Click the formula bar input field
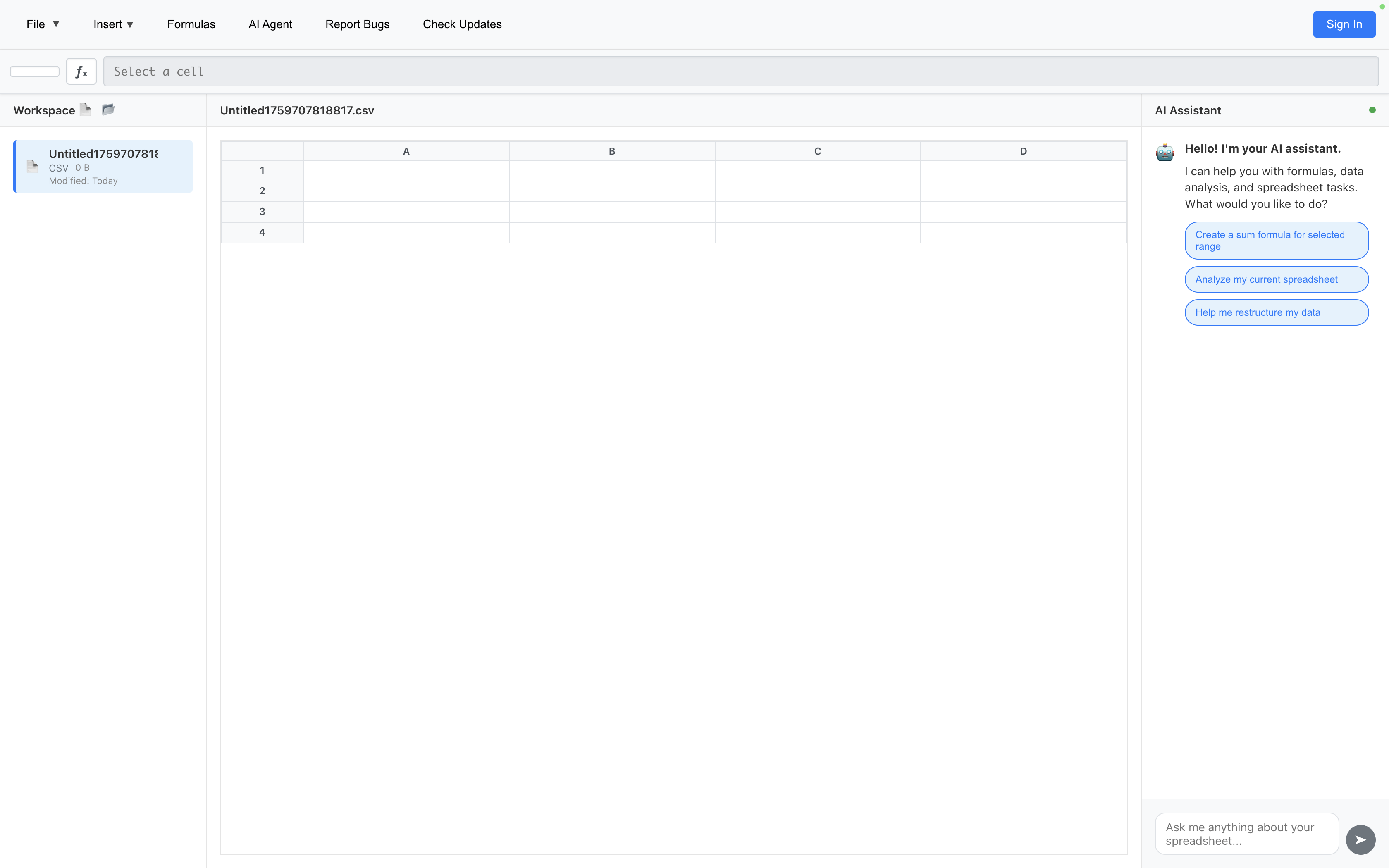1389x868 pixels. click(x=740, y=72)
